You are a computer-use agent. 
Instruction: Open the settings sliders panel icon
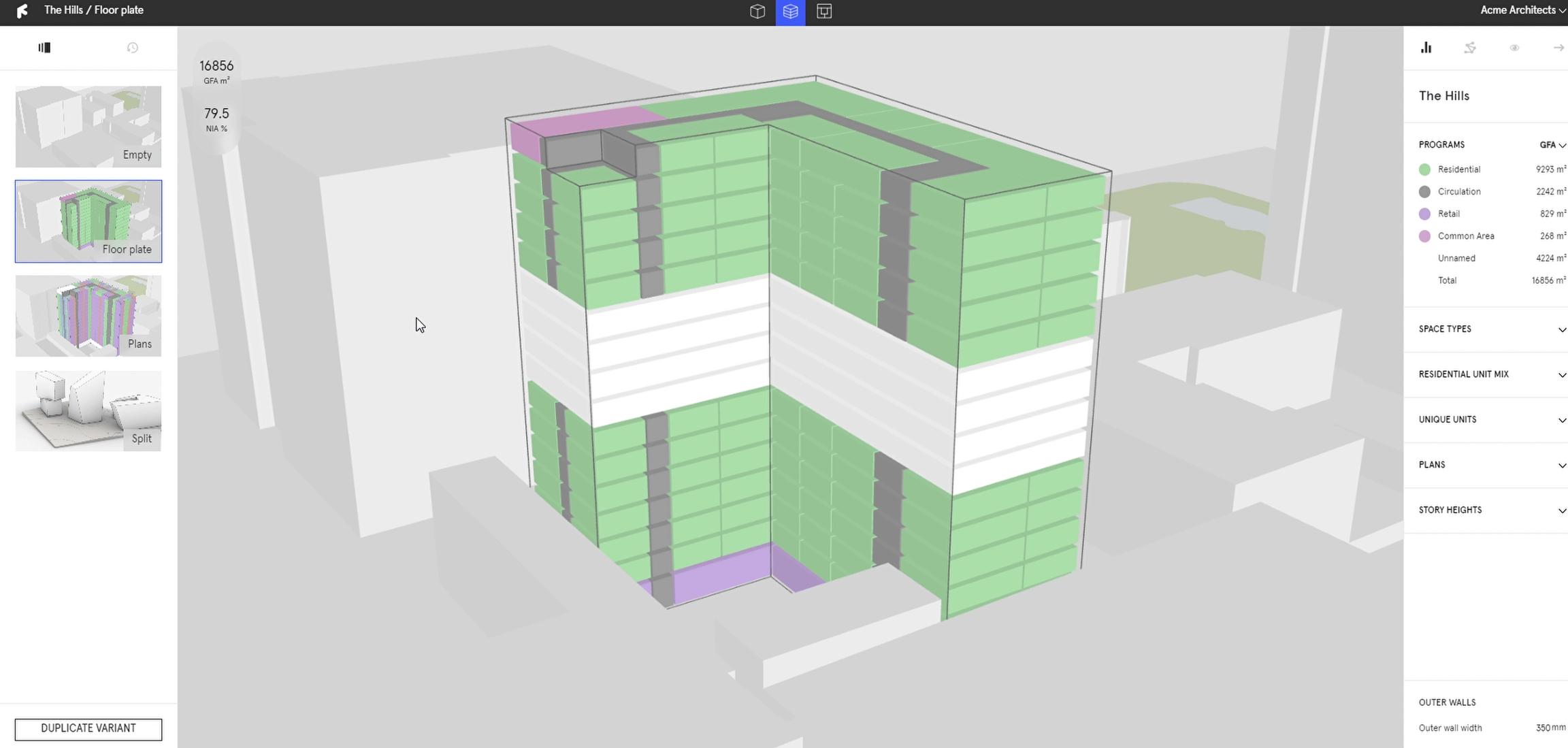pos(1470,48)
